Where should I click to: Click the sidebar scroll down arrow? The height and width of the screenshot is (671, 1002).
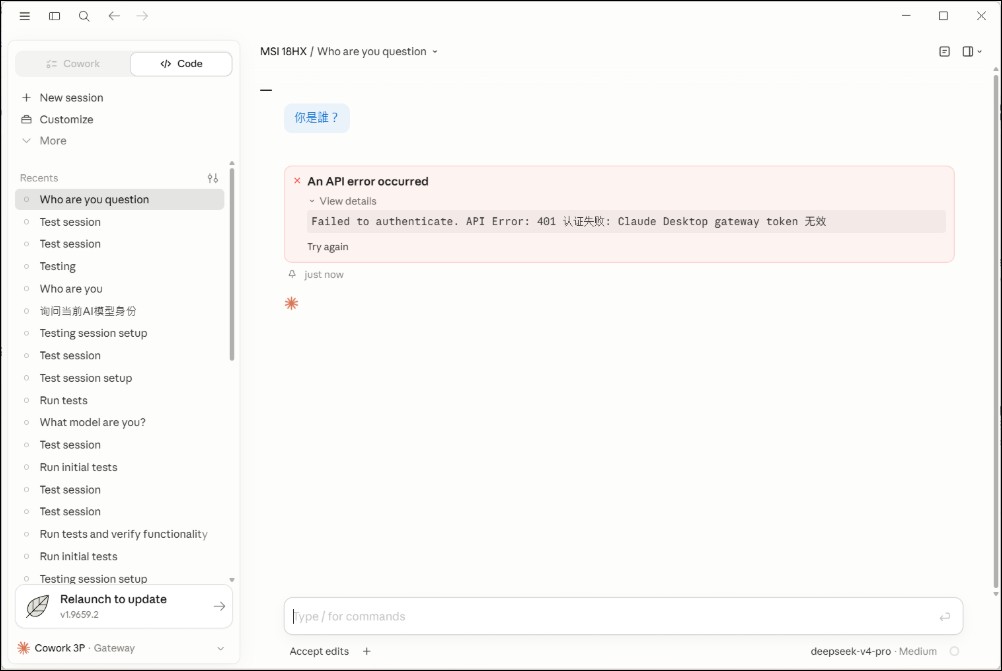pyautogui.click(x=232, y=580)
